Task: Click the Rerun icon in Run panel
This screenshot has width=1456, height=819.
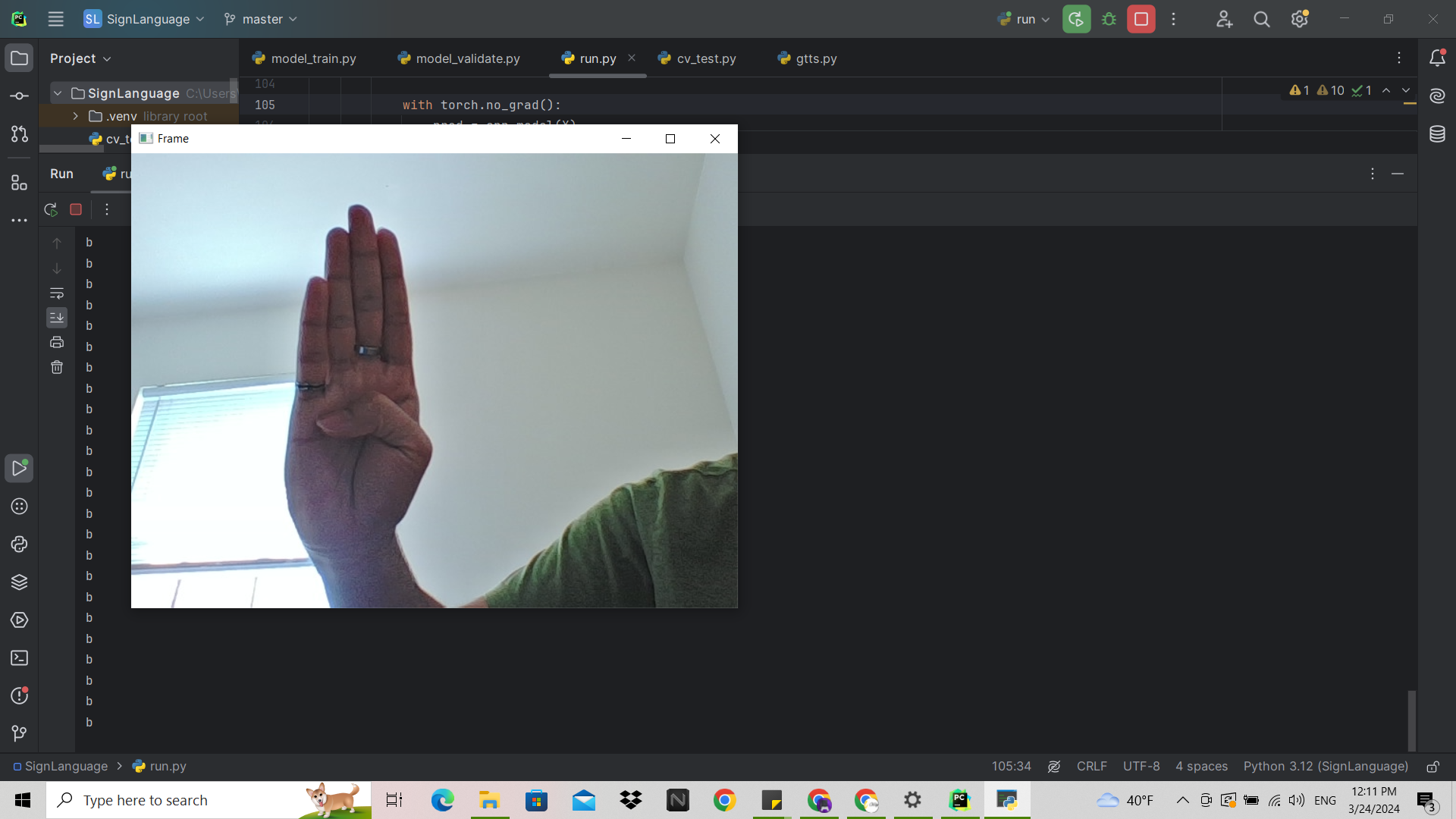Action: coord(51,209)
